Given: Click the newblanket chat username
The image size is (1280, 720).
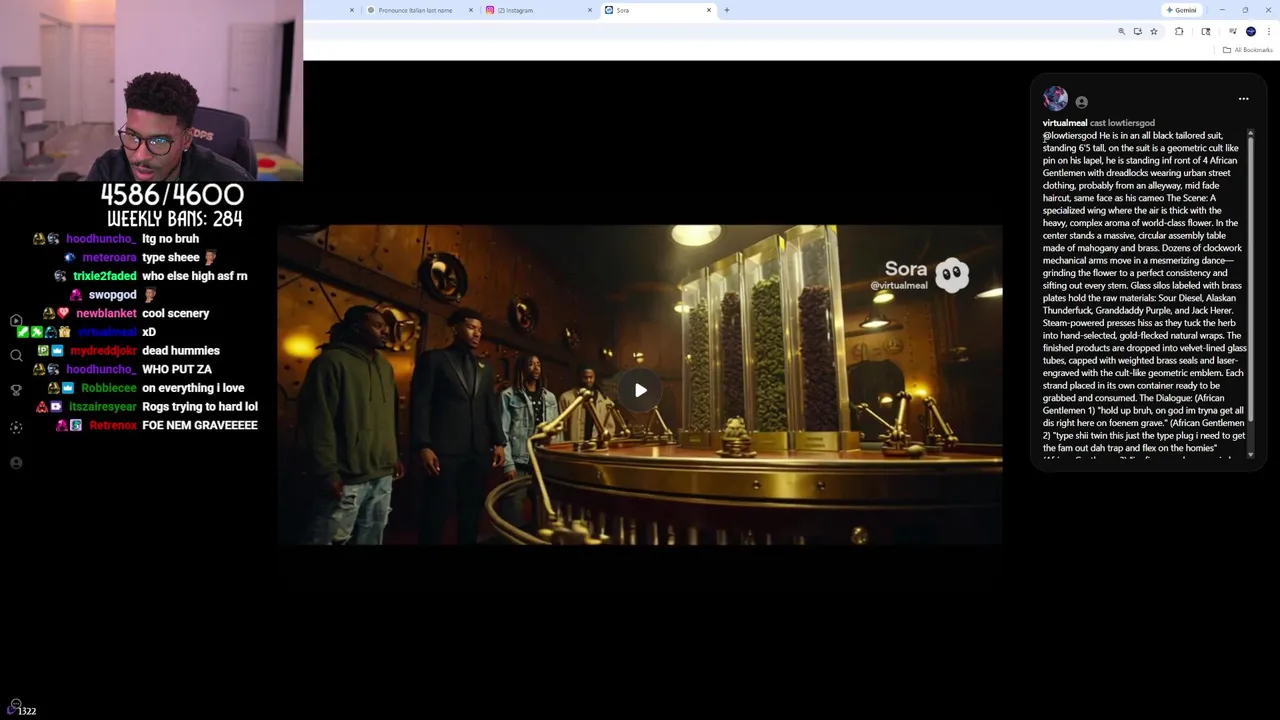Looking at the screenshot, I should pyautogui.click(x=106, y=314).
